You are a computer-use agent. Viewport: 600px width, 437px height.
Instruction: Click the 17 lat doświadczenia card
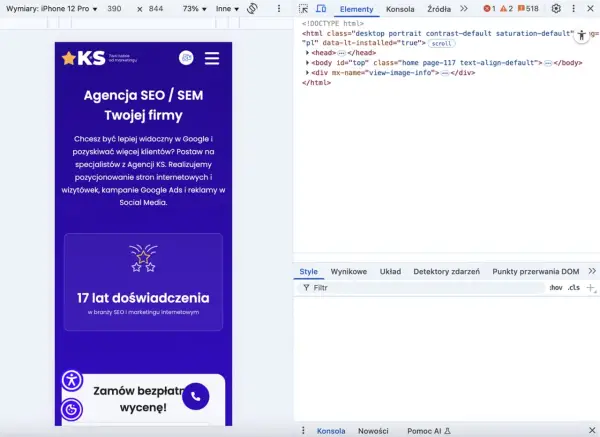pyautogui.click(x=143, y=282)
